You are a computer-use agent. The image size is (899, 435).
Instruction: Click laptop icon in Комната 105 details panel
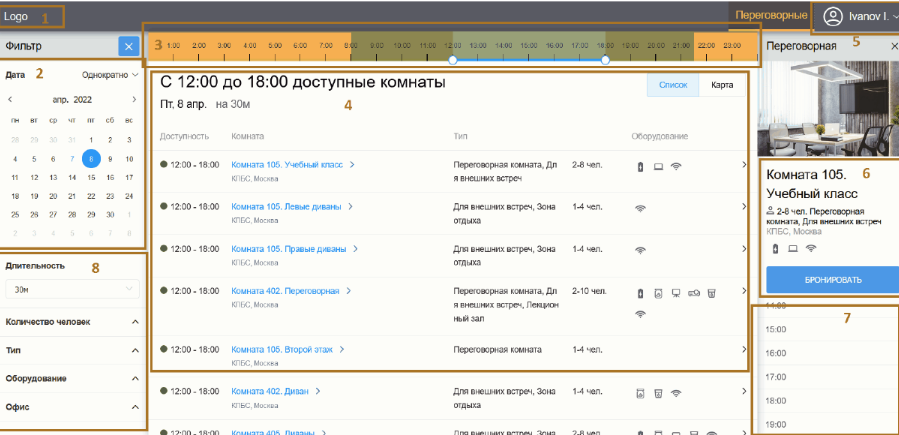click(793, 249)
